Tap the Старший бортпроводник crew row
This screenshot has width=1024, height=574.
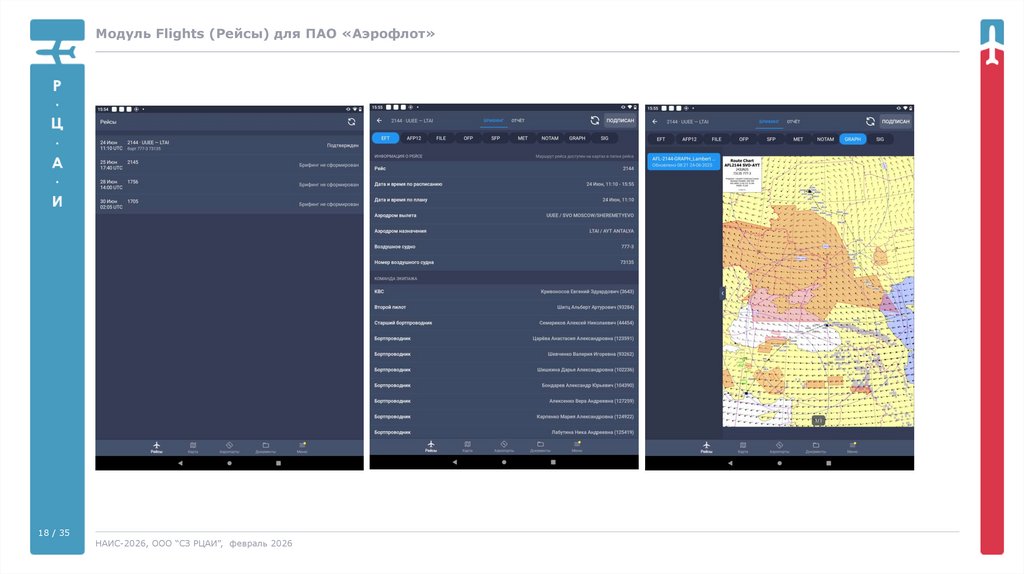pyautogui.click(x=504, y=323)
